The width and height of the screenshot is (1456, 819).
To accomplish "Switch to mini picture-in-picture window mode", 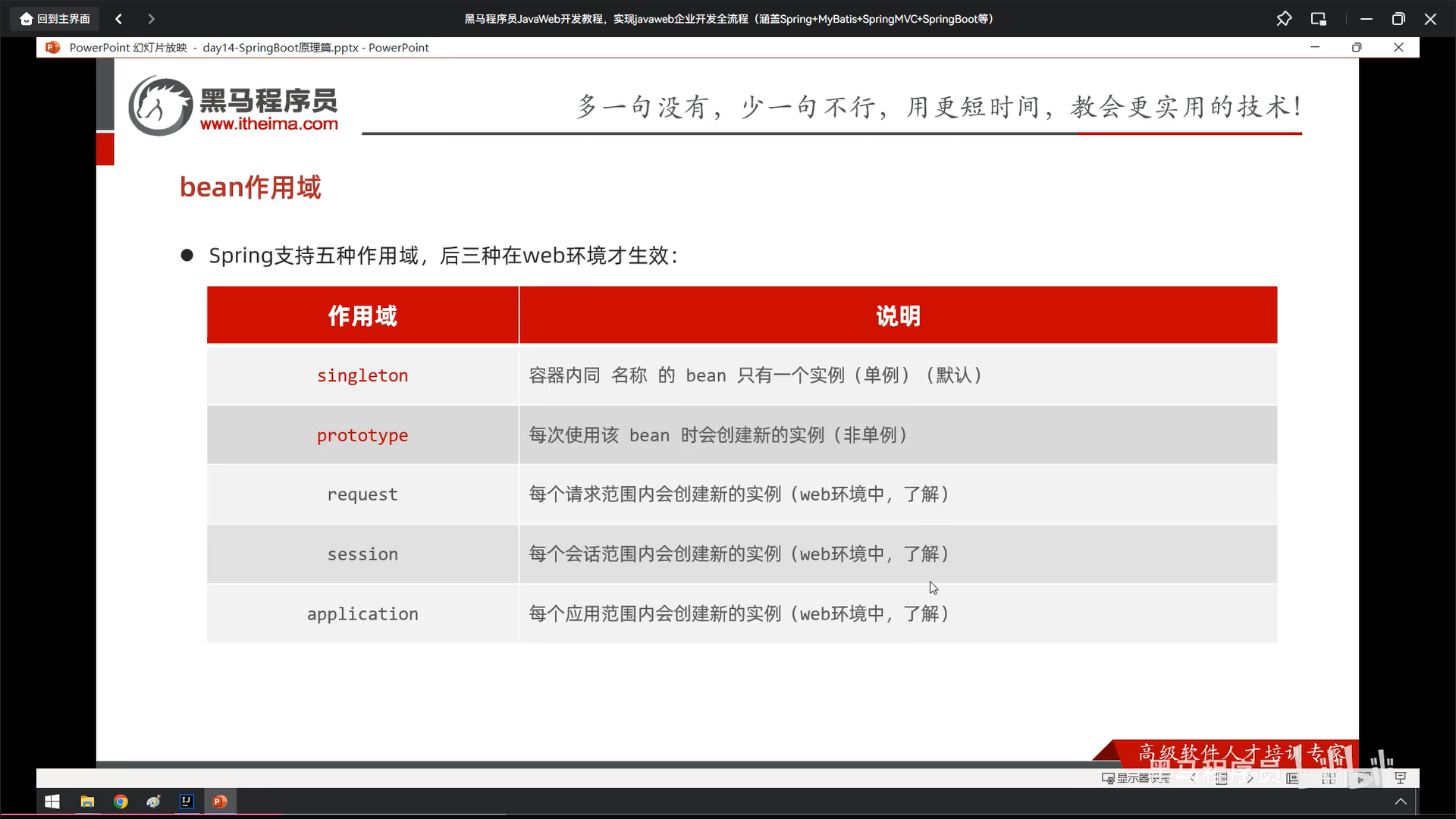I will (1319, 19).
